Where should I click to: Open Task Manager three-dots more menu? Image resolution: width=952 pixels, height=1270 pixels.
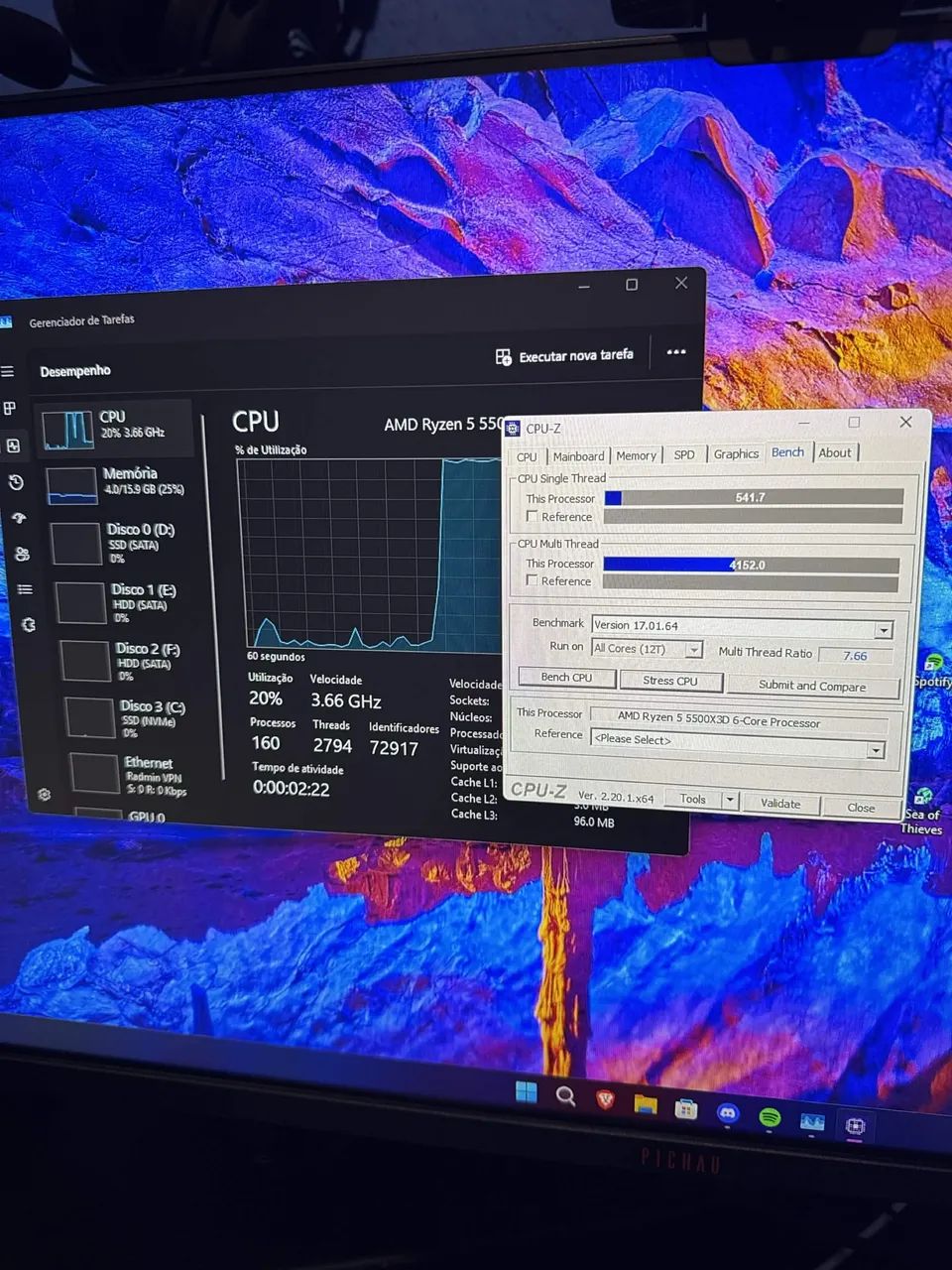(x=676, y=352)
